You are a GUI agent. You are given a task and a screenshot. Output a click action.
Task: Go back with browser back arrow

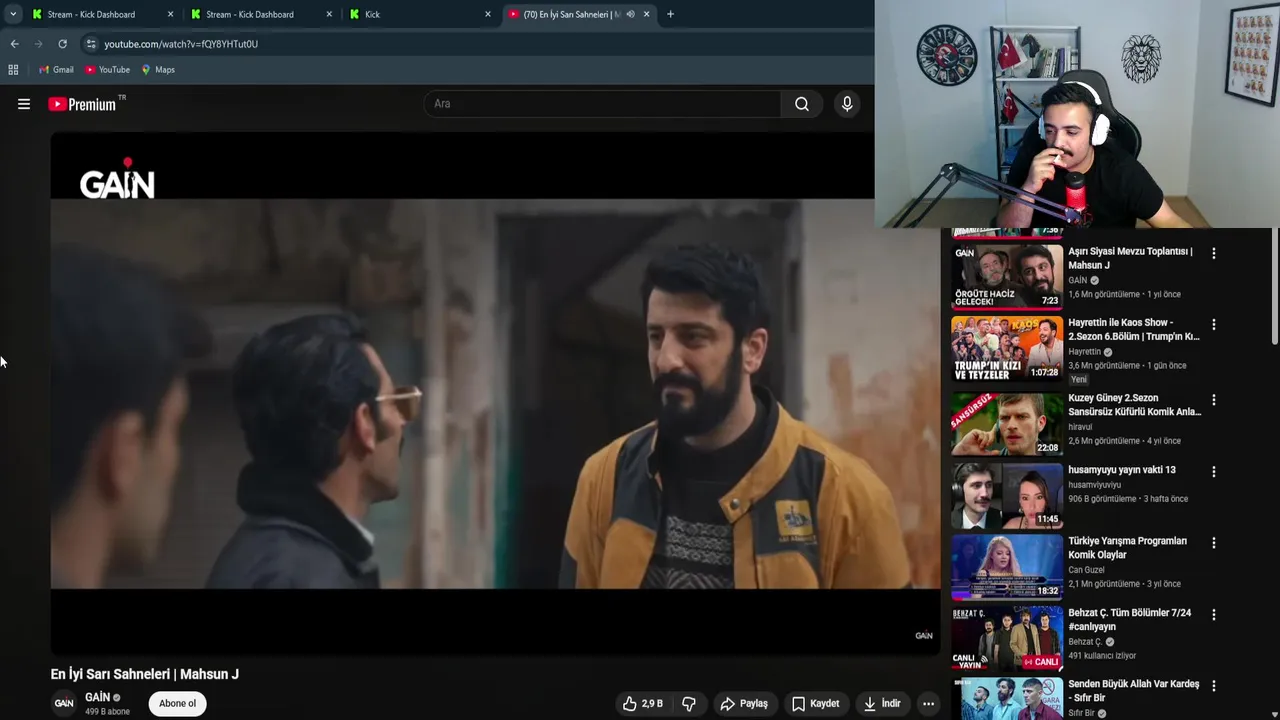click(14, 44)
